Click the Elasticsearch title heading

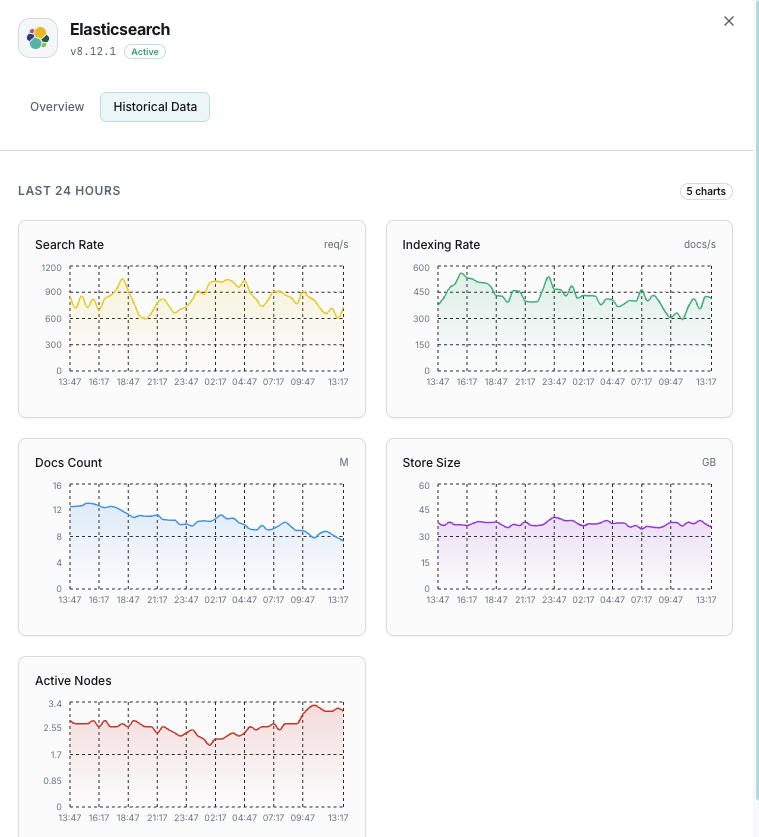point(120,30)
